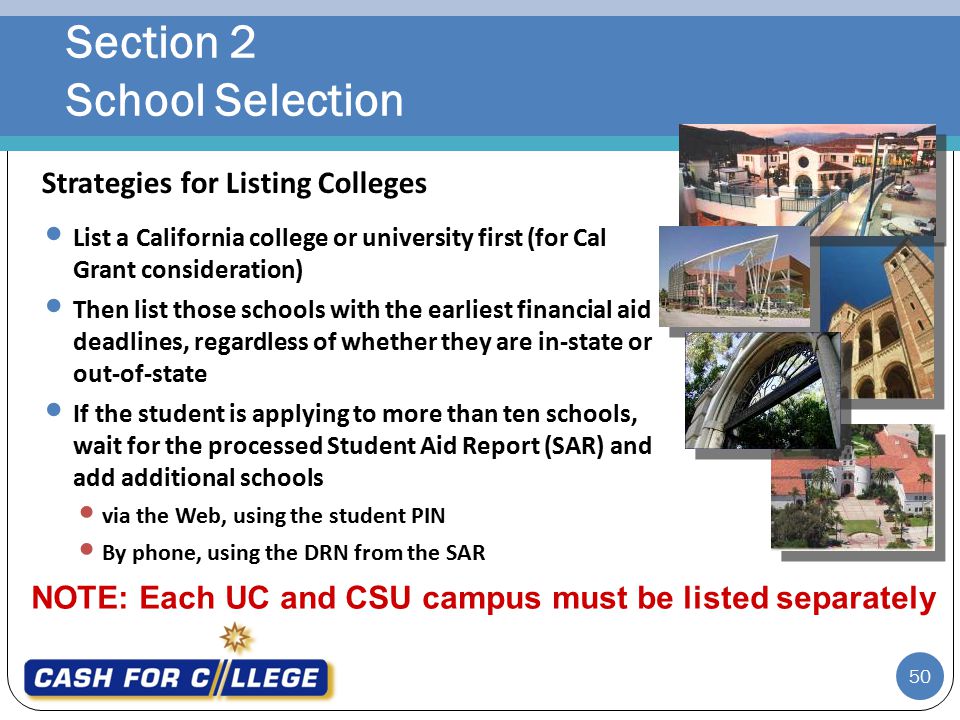
Task: Click the blue bullet beside 'List a California college'
Action: (54, 234)
